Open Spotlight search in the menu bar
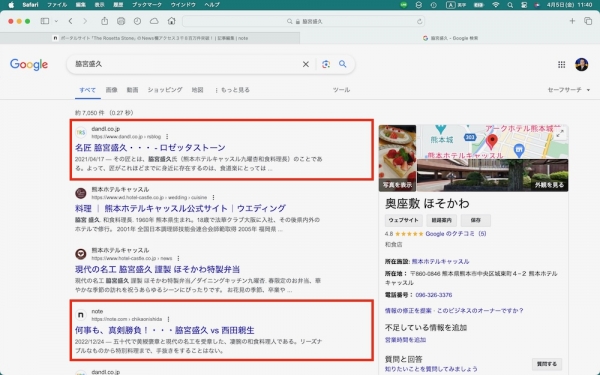Image resolution: width=600 pixels, height=375 pixels. 510,5
